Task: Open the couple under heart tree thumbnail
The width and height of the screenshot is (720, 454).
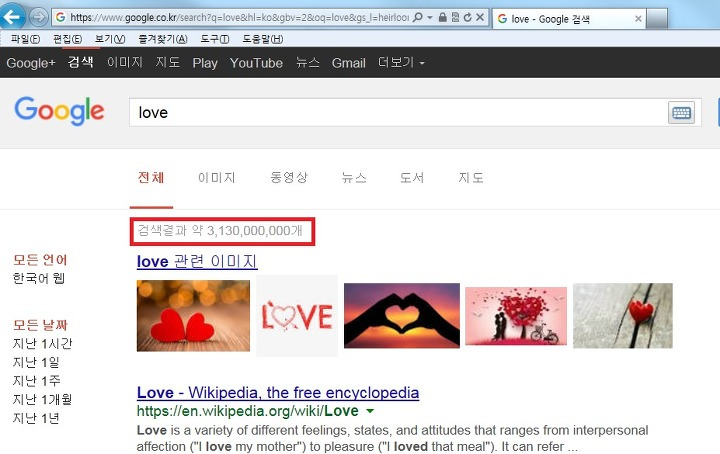Action: click(x=516, y=316)
